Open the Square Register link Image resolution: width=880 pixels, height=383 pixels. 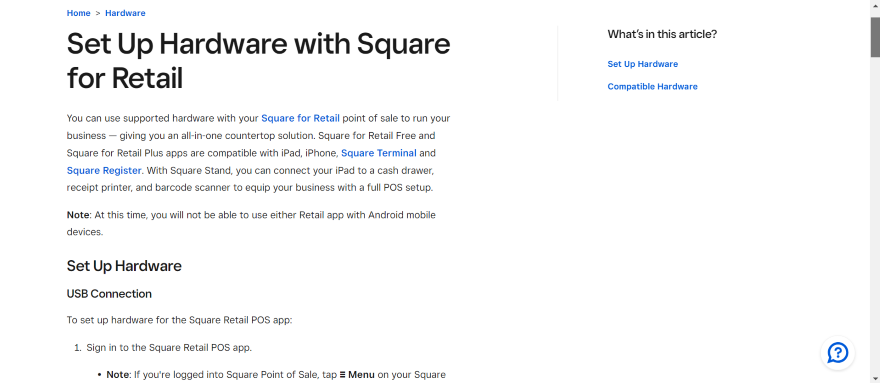[x=104, y=170]
